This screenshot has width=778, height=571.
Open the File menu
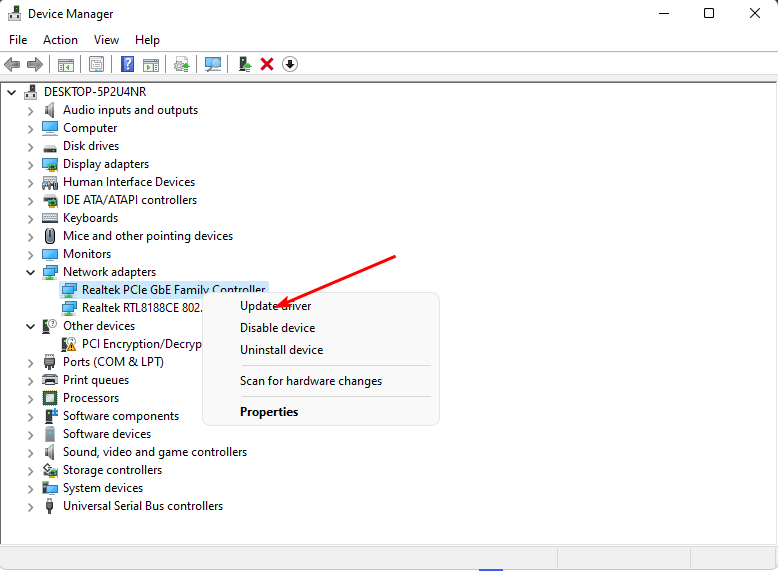click(x=18, y=40)
